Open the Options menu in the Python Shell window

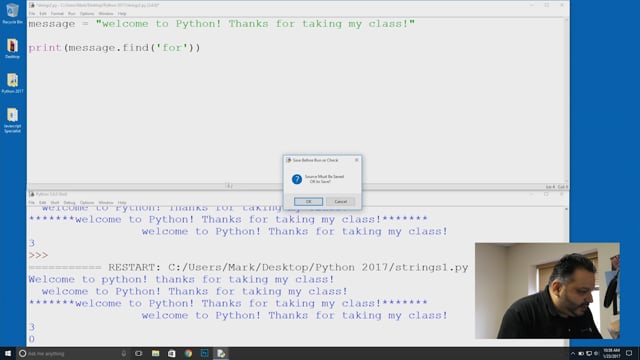point(87,202)
